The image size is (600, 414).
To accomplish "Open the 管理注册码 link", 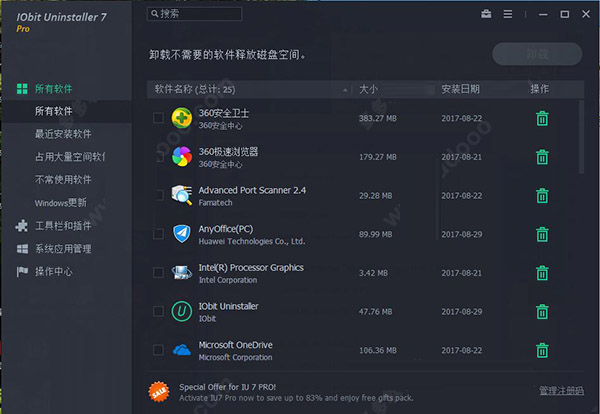I will pyautogui.click(x=561, y=391).
